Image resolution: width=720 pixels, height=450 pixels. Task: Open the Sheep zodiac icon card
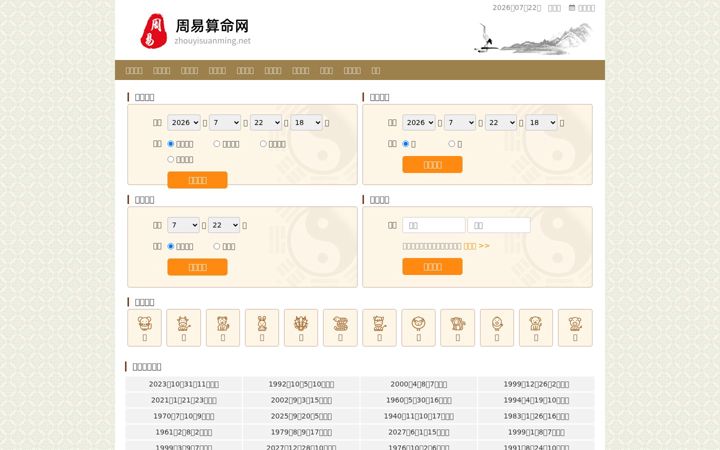[418, 328]
